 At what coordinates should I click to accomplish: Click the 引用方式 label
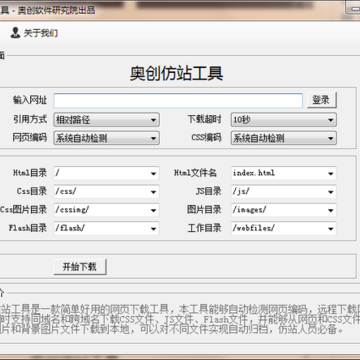pyautogui.click(x=30, y=119)
